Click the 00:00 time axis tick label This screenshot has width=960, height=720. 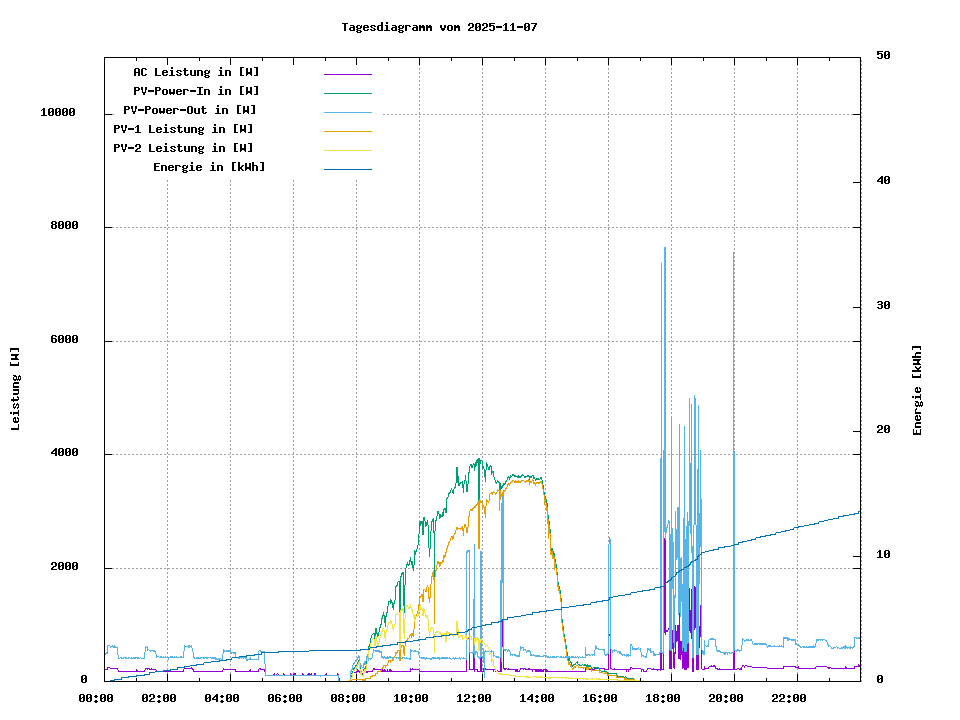pyautogui.click(x=96, y=698)
